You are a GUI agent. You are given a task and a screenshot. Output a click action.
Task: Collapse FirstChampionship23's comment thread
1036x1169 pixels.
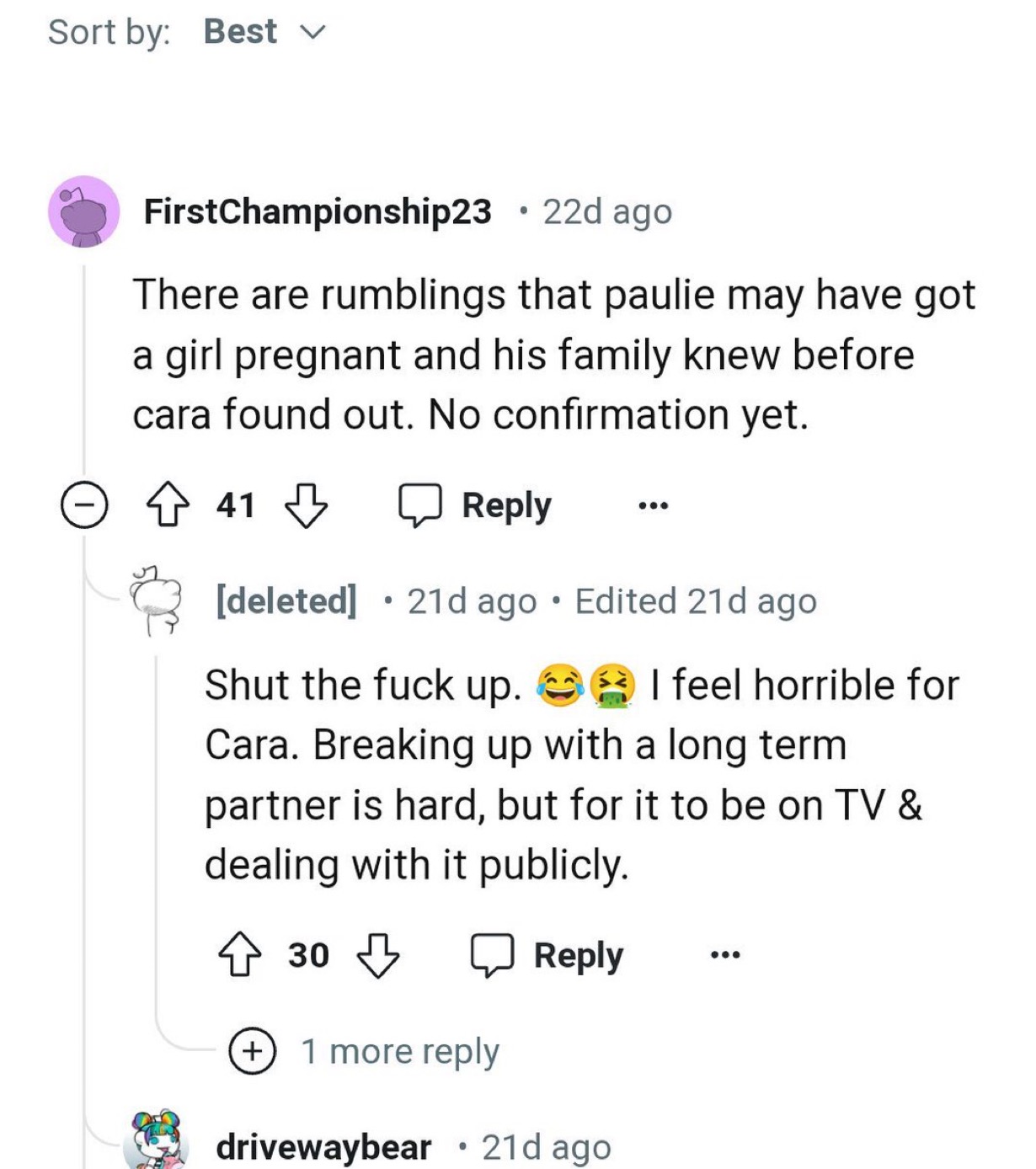coord(84,505)
